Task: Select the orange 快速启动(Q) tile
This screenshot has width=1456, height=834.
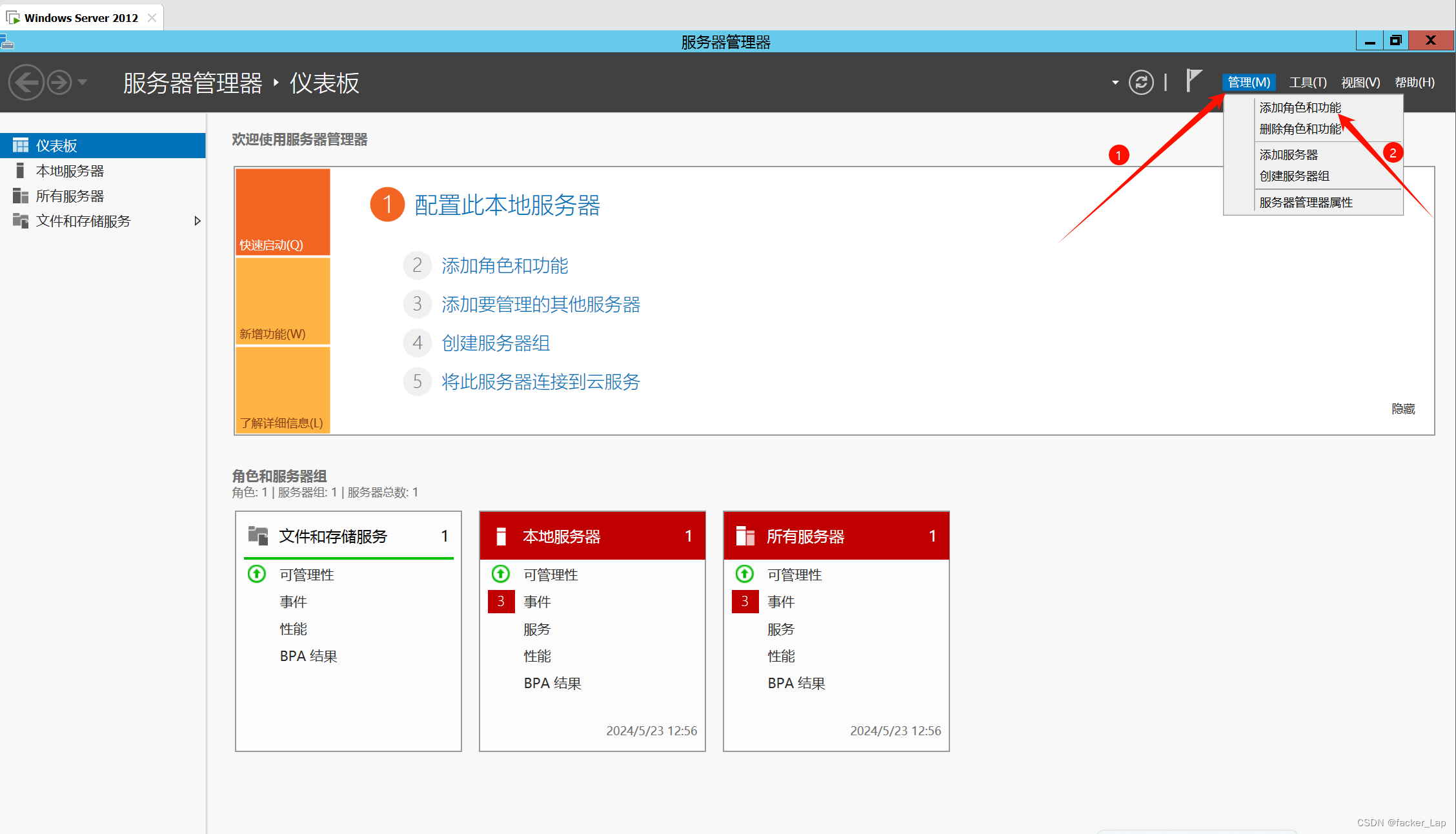Action: click(x=283, y=212)
